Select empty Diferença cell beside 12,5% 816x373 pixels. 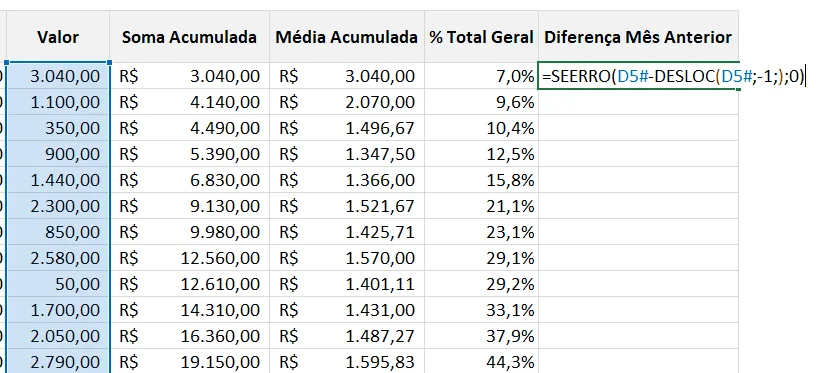pos(638,154)
